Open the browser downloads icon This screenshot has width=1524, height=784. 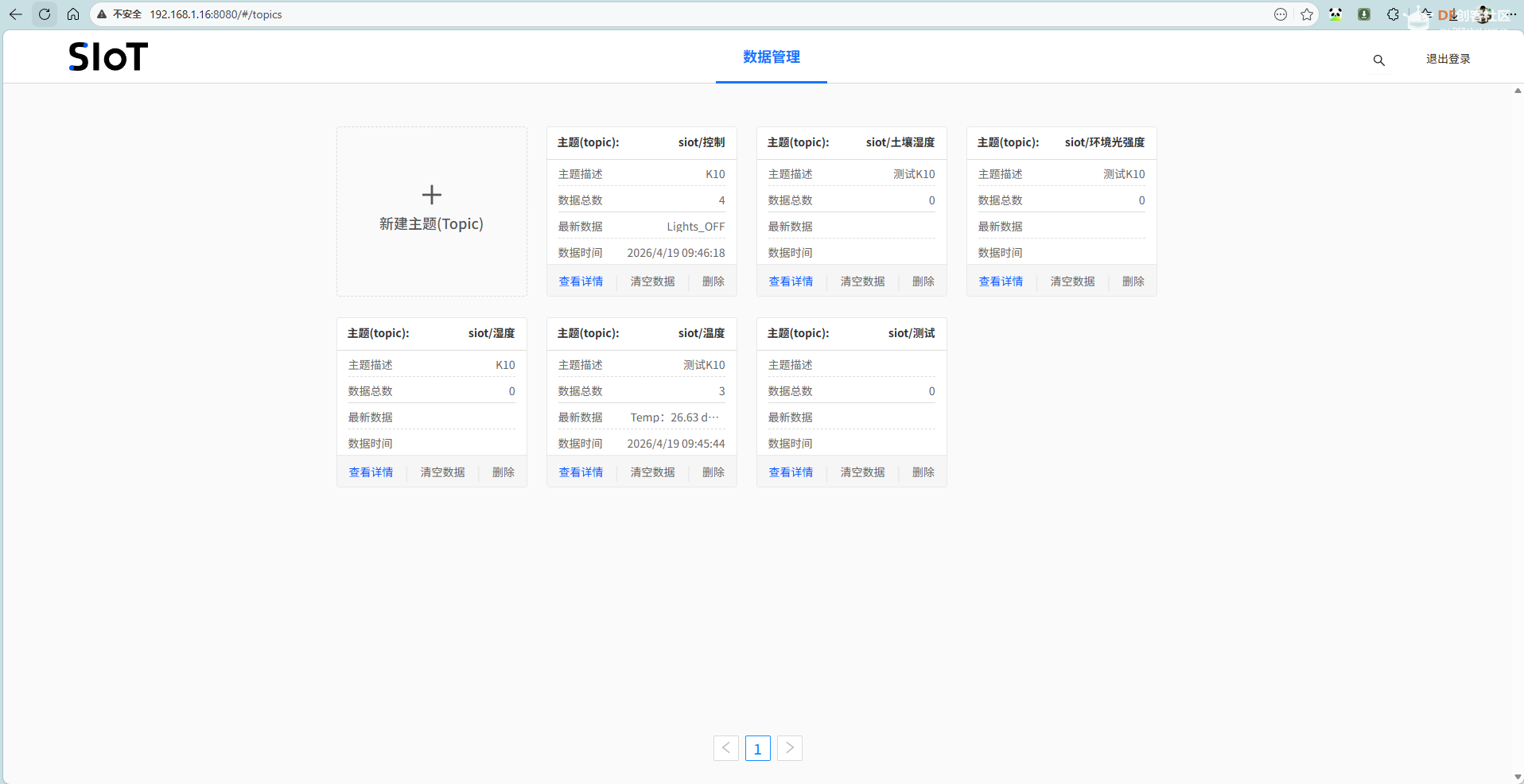(1363, 14)
